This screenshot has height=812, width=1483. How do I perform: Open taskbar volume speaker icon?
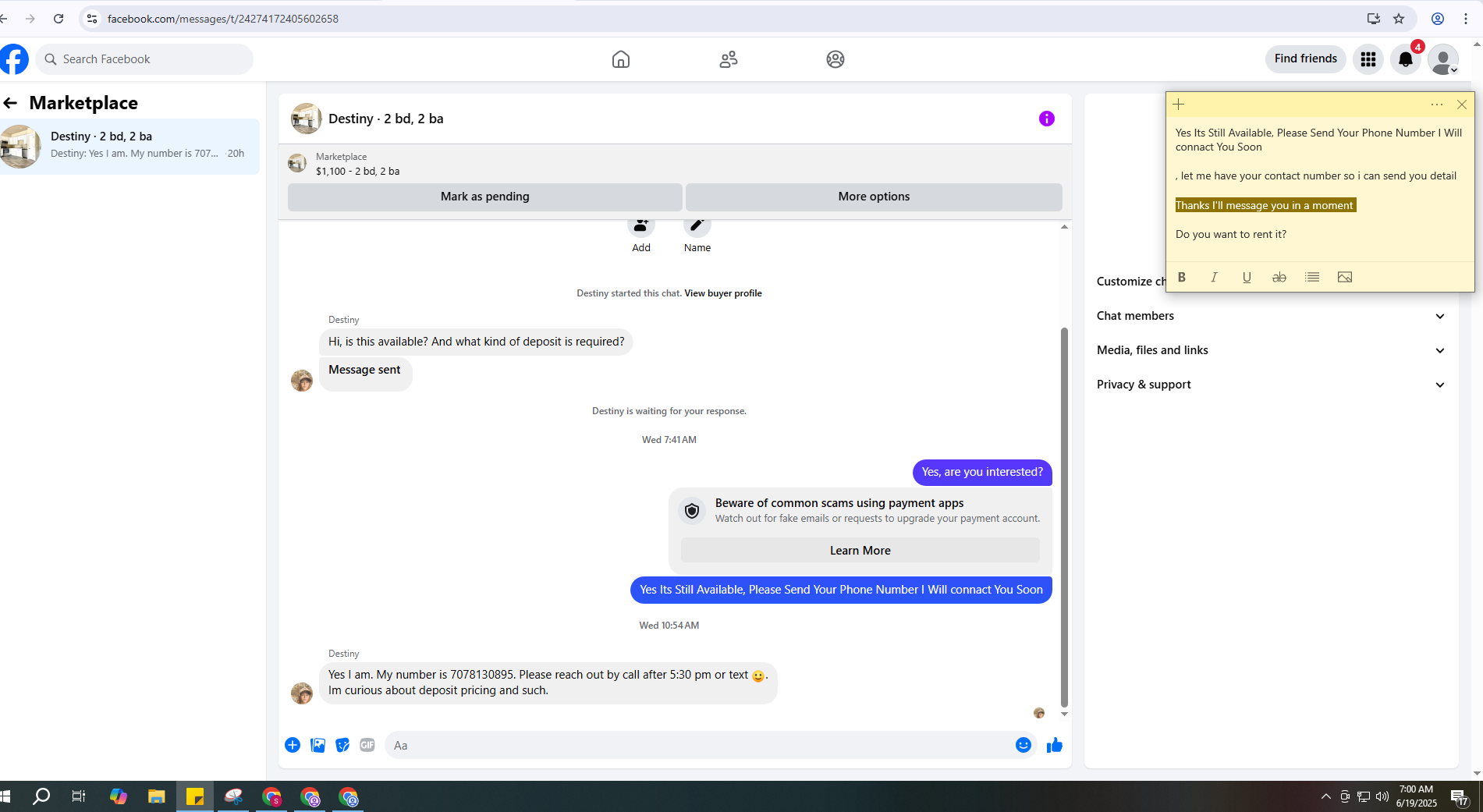1382,796
